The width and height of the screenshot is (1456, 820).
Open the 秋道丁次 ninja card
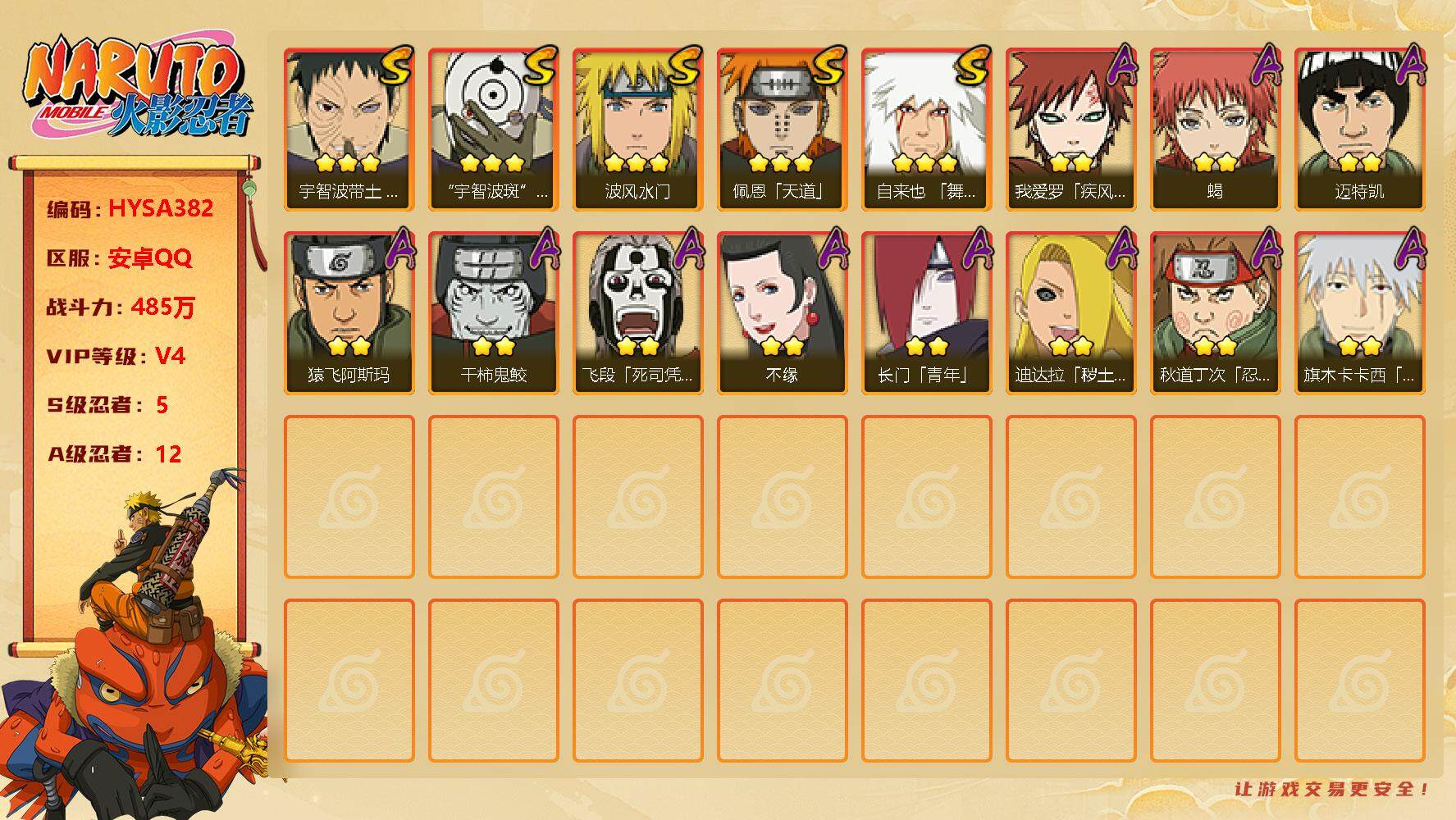point(1215,312)
